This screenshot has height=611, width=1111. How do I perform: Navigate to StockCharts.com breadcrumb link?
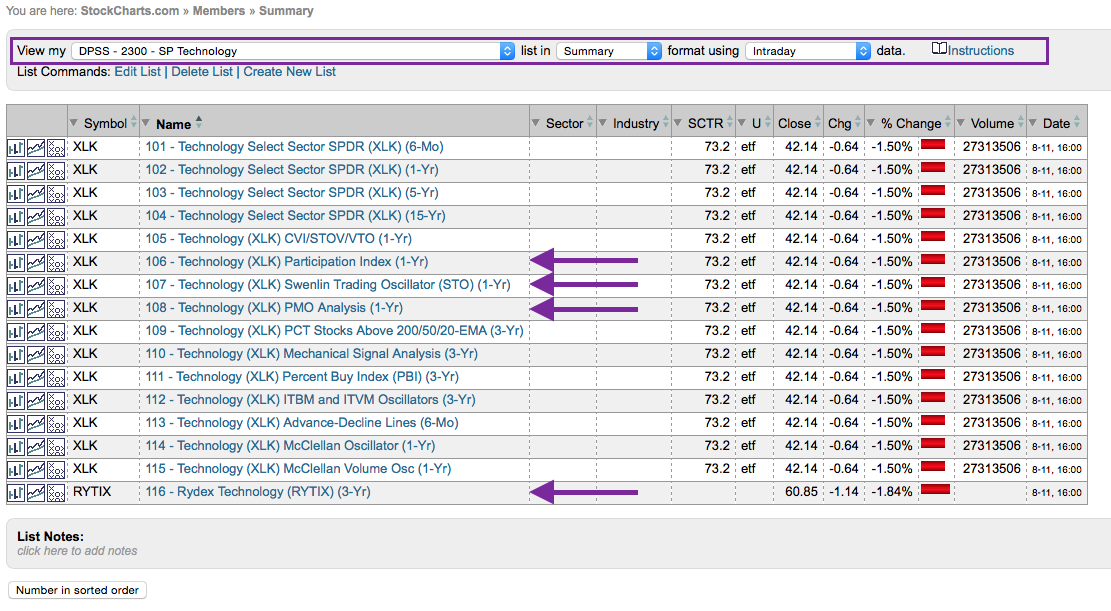coord(130,11)
